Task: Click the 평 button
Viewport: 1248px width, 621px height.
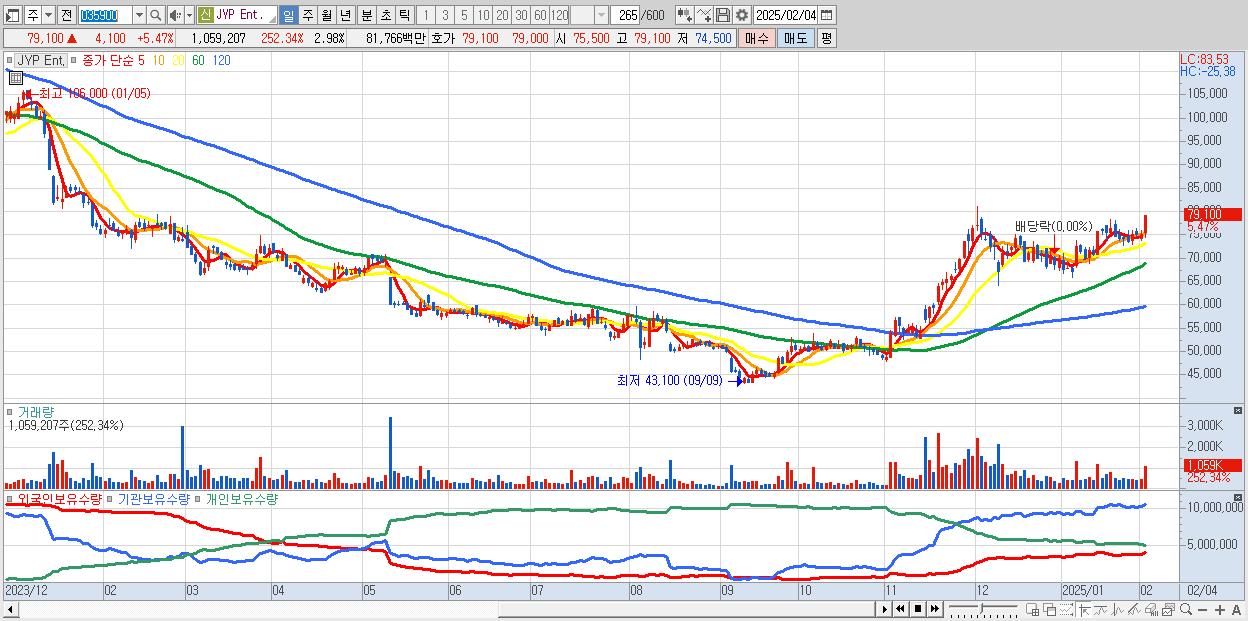Action: click(826, 38)
